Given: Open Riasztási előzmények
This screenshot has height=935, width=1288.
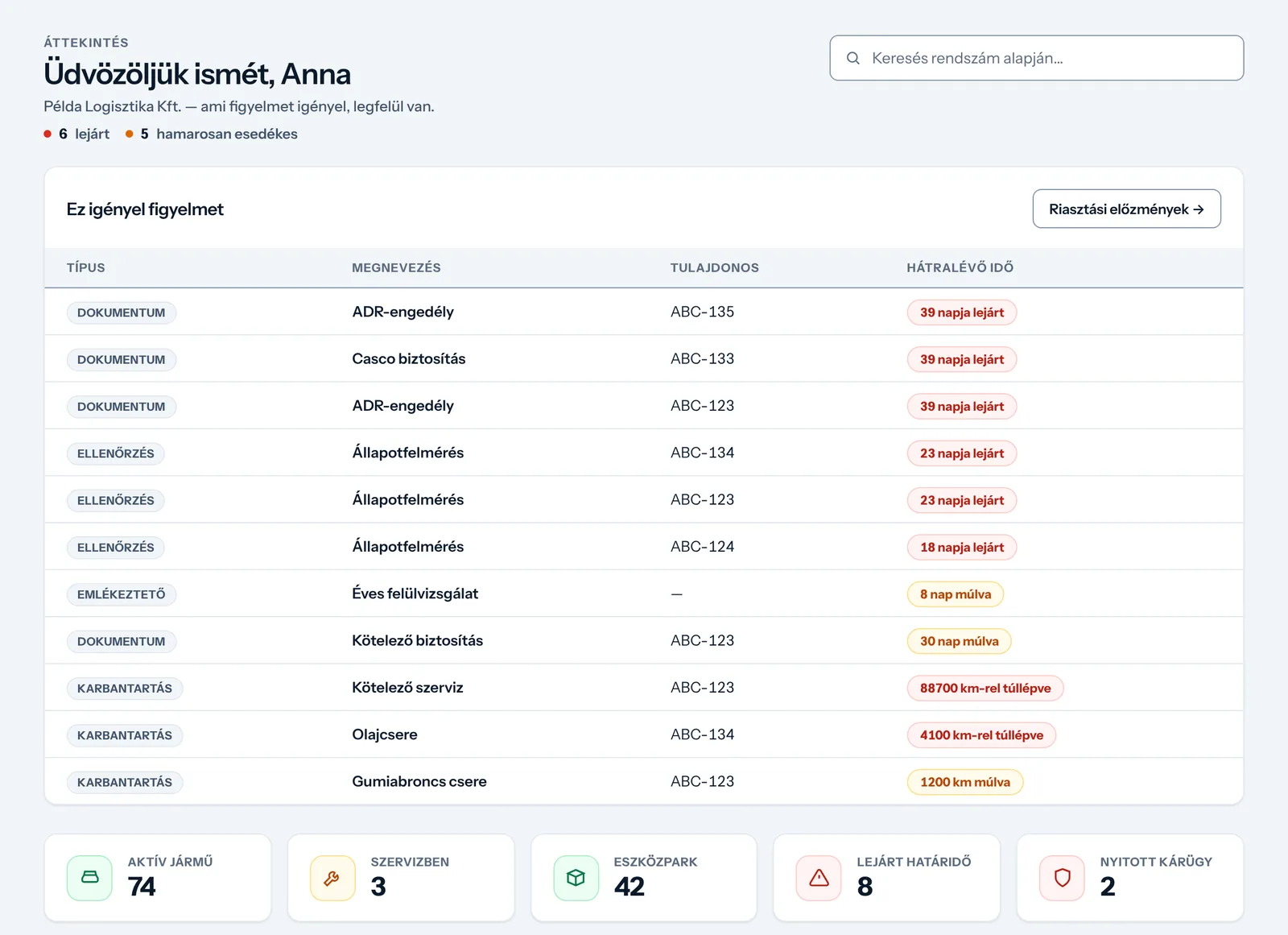Looking at the screenshot, I should click(x=1126, y=209).
